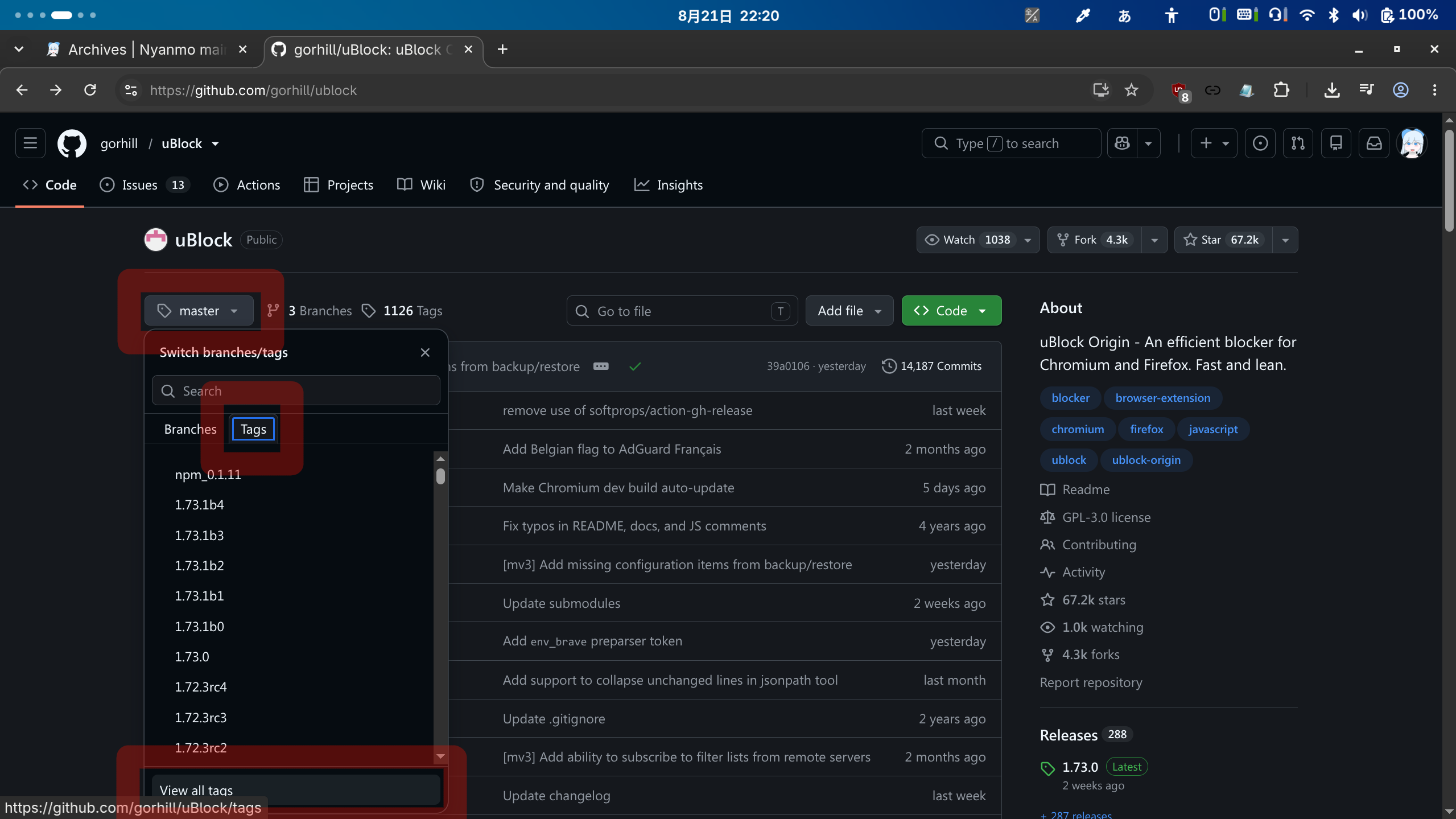Image resolution: width=1456 pixels, height=819 pixels.
Task: Open the Projects tab
Action: 339,185
